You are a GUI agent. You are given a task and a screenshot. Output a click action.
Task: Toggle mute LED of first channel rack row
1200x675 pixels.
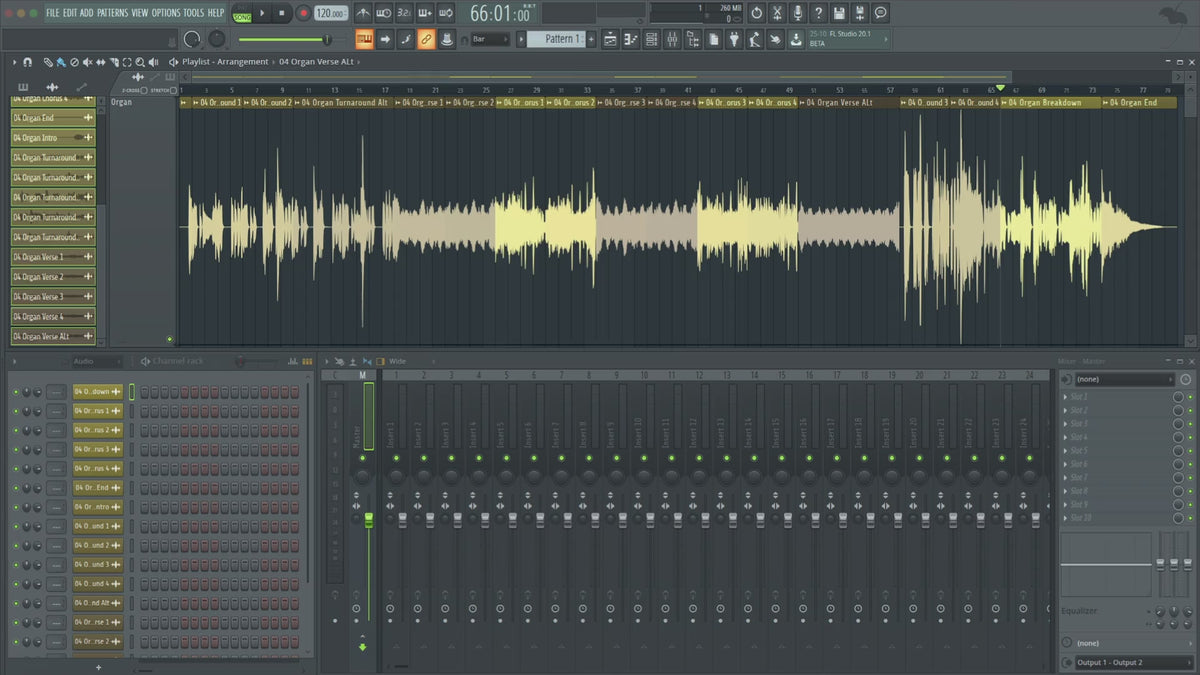16,392
